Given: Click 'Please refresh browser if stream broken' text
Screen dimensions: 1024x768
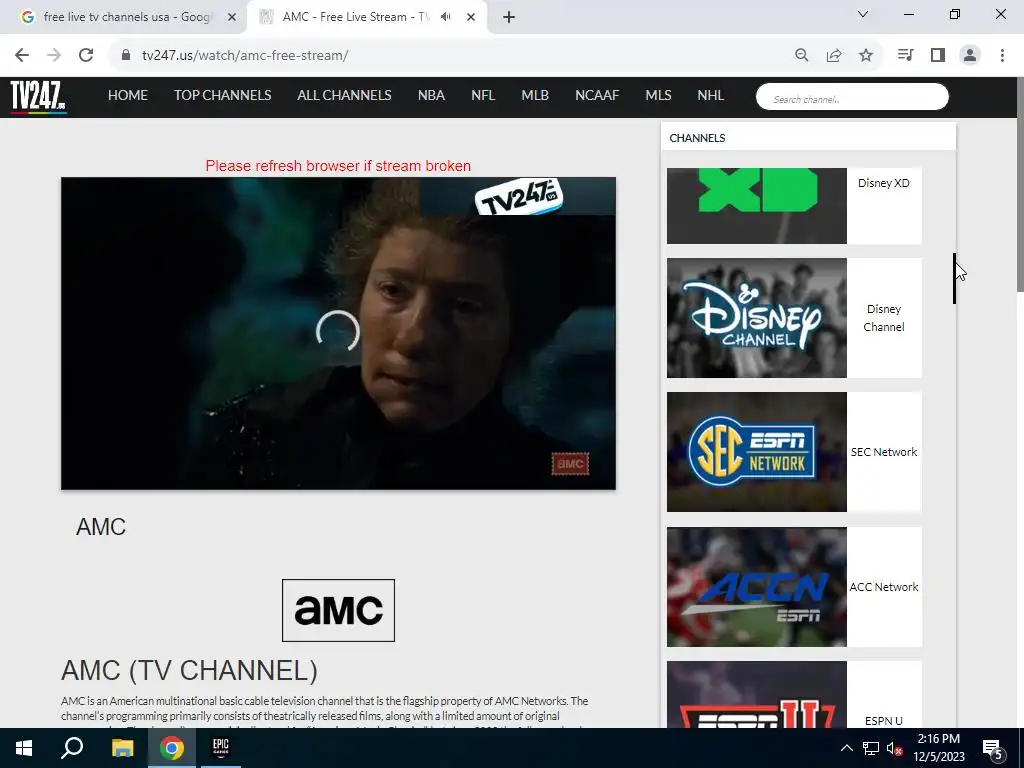Looking at the screenshot, I should pyautogui.click(x=338, y=166).
